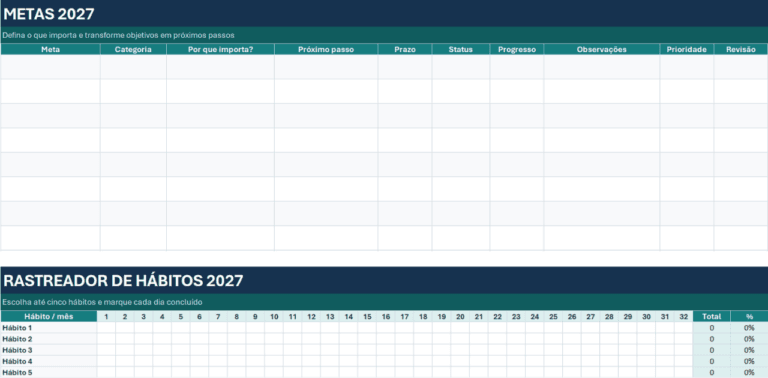Screen dimensions: 768x378
Task: Select the METAS 2027 title cell
Action: pos(384,13)
